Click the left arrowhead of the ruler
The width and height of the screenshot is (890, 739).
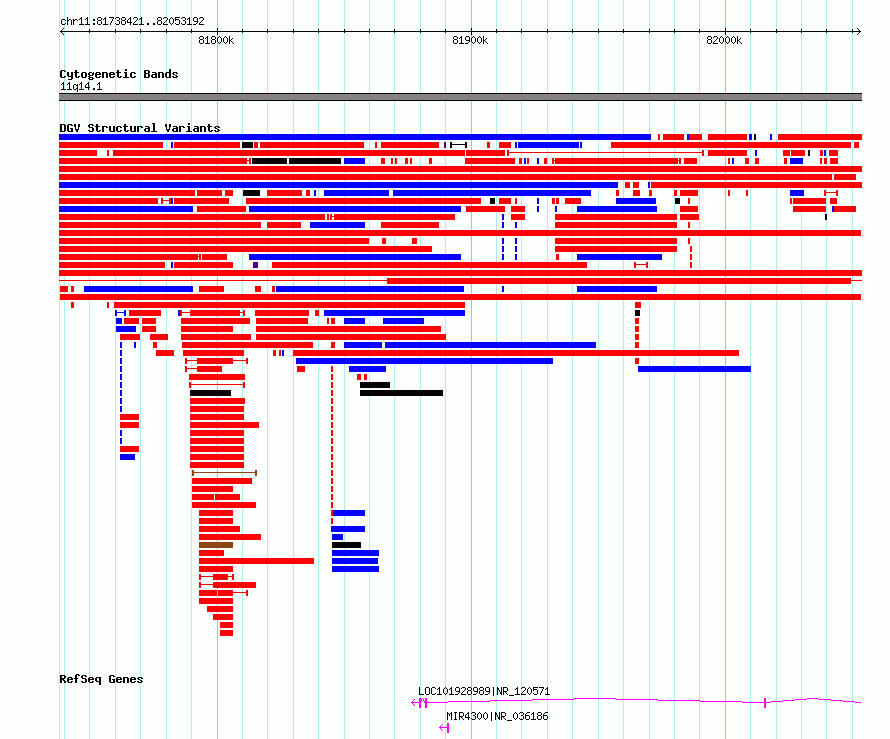coord(62,31)
